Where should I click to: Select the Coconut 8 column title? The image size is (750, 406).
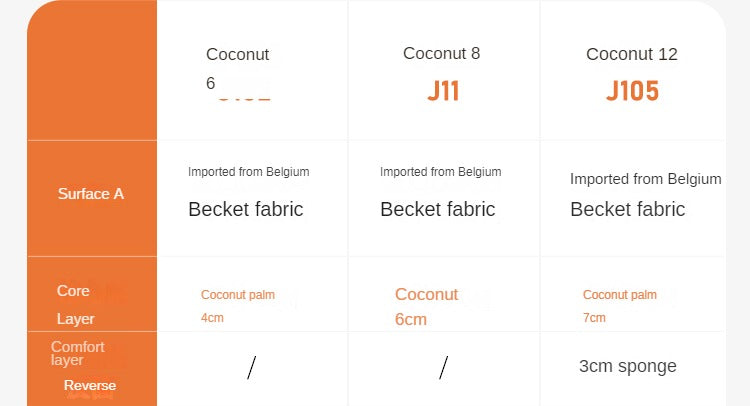point(441,54)
